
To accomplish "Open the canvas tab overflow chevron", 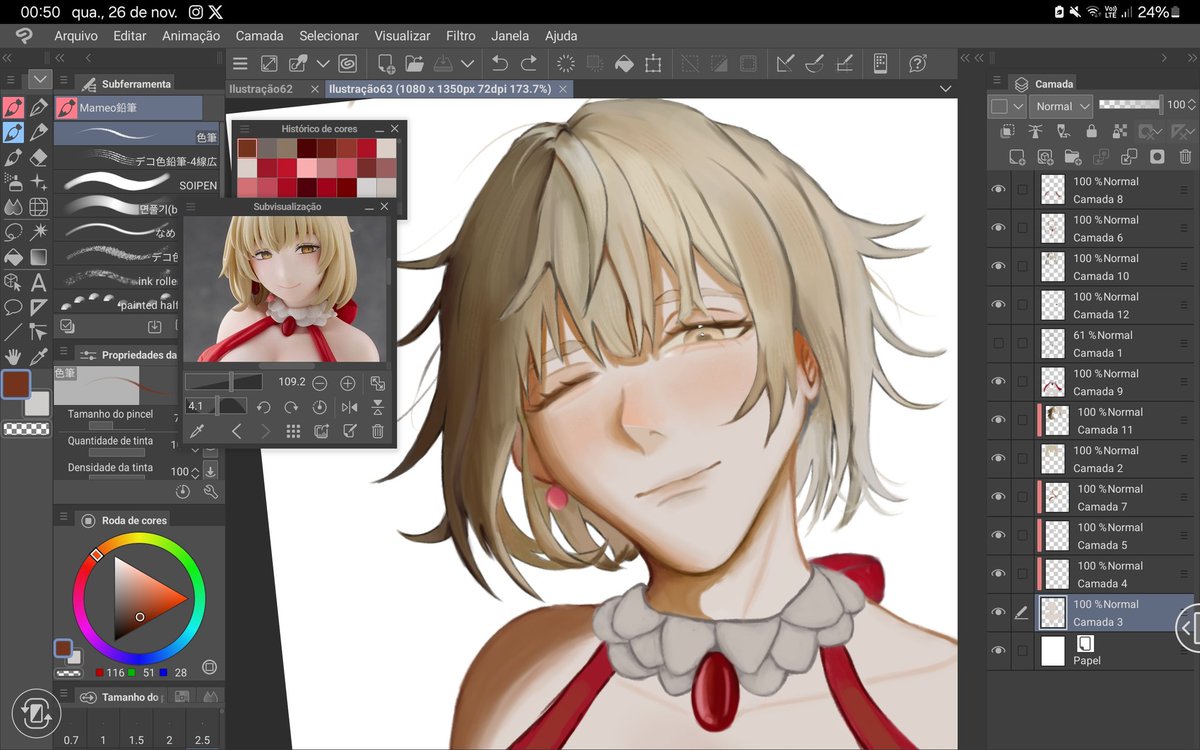I will [945, 88].
